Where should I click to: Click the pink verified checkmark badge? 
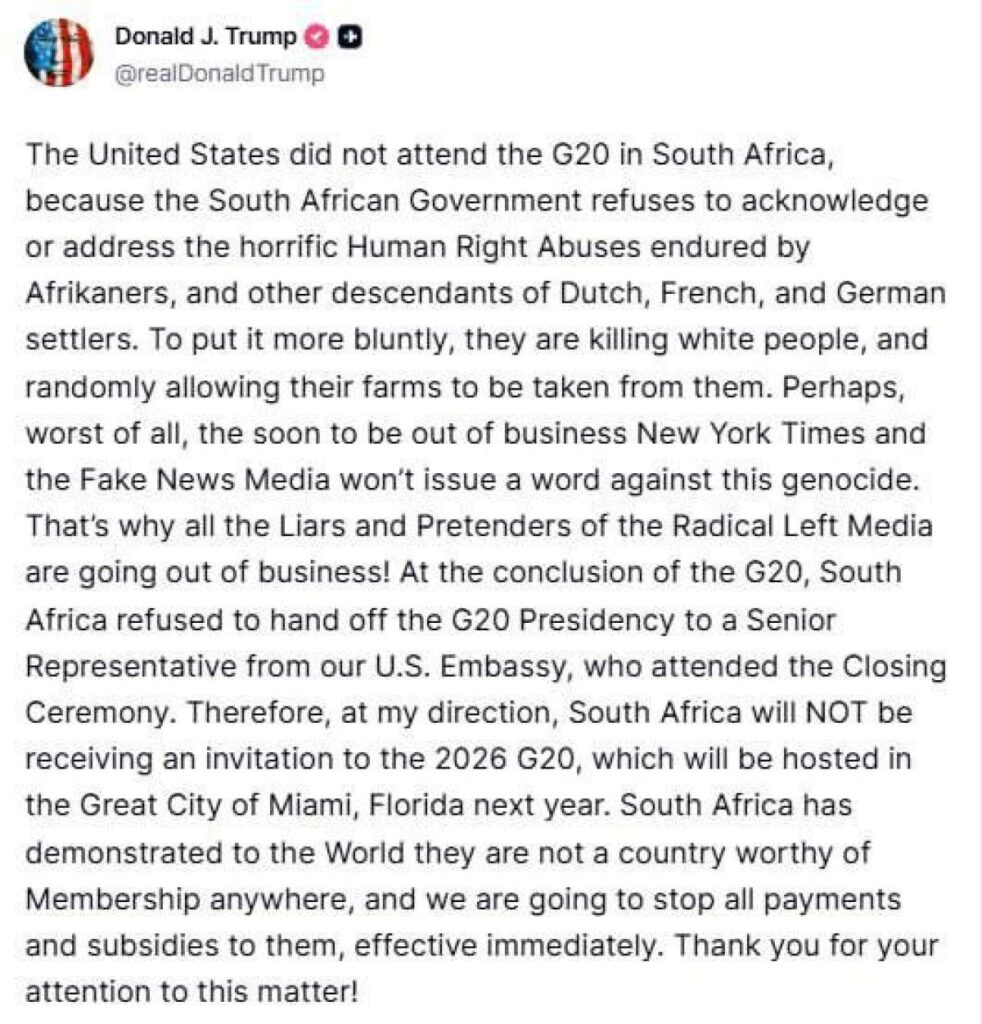tap(316, 37)
